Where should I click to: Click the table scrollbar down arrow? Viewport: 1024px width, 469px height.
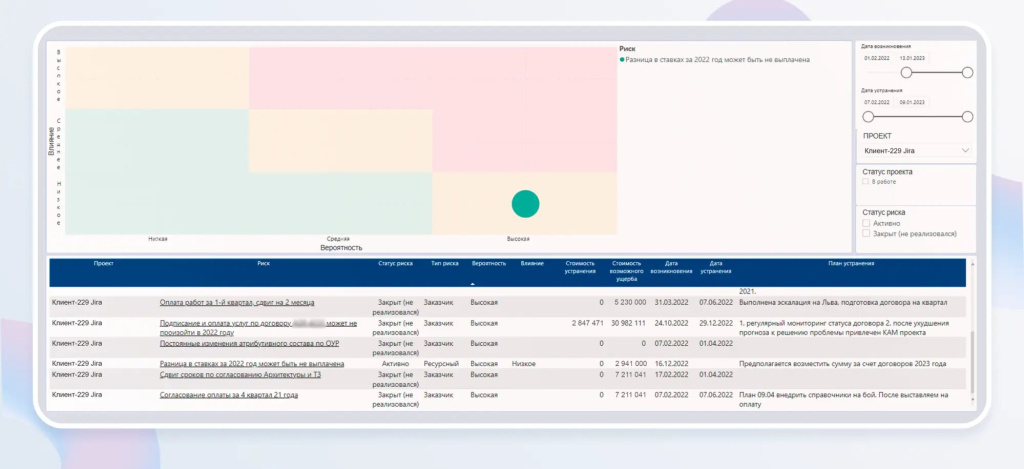click(x=973, y=399)
